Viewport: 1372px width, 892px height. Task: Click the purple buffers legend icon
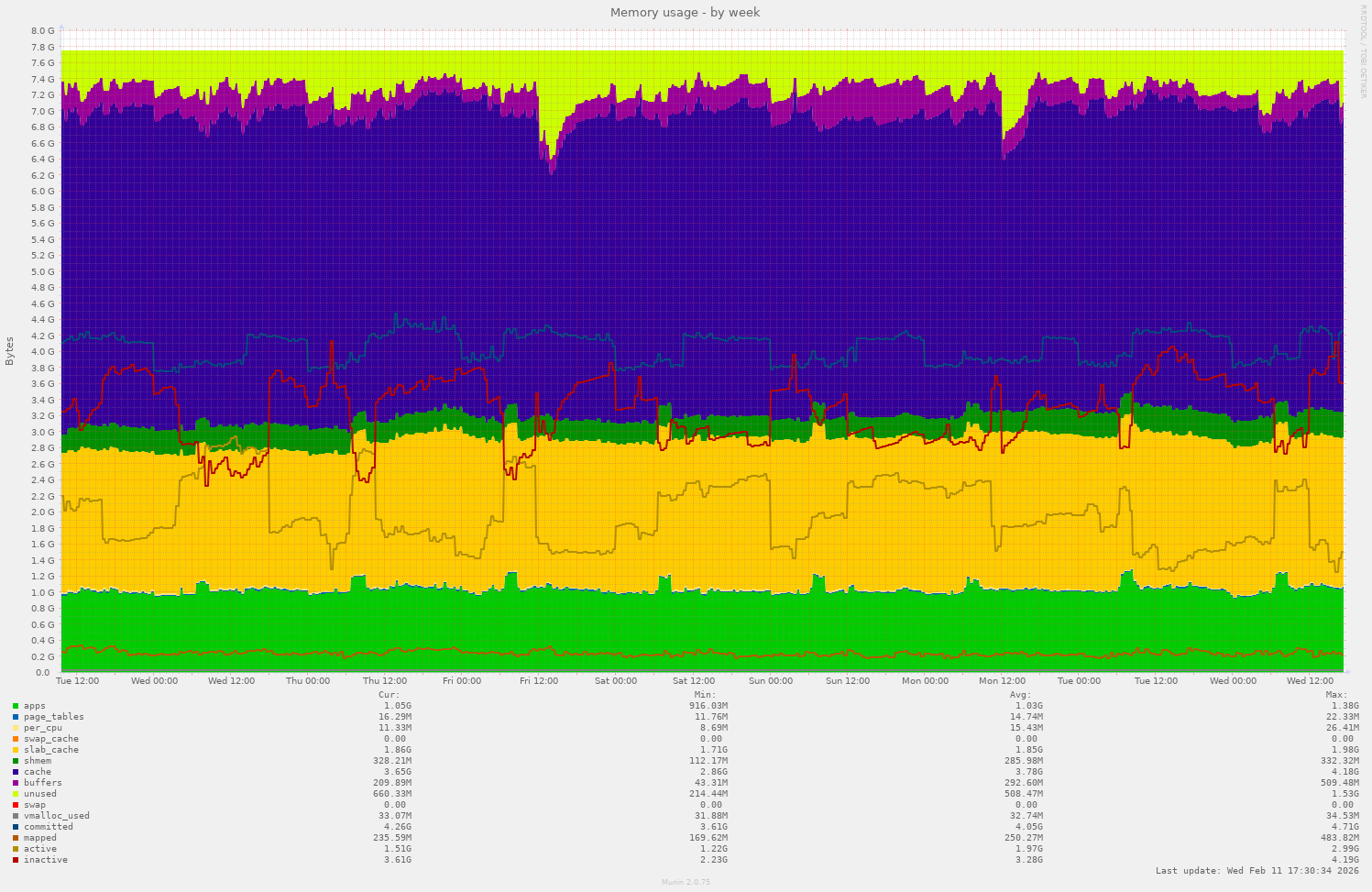[x=15, y=782]
